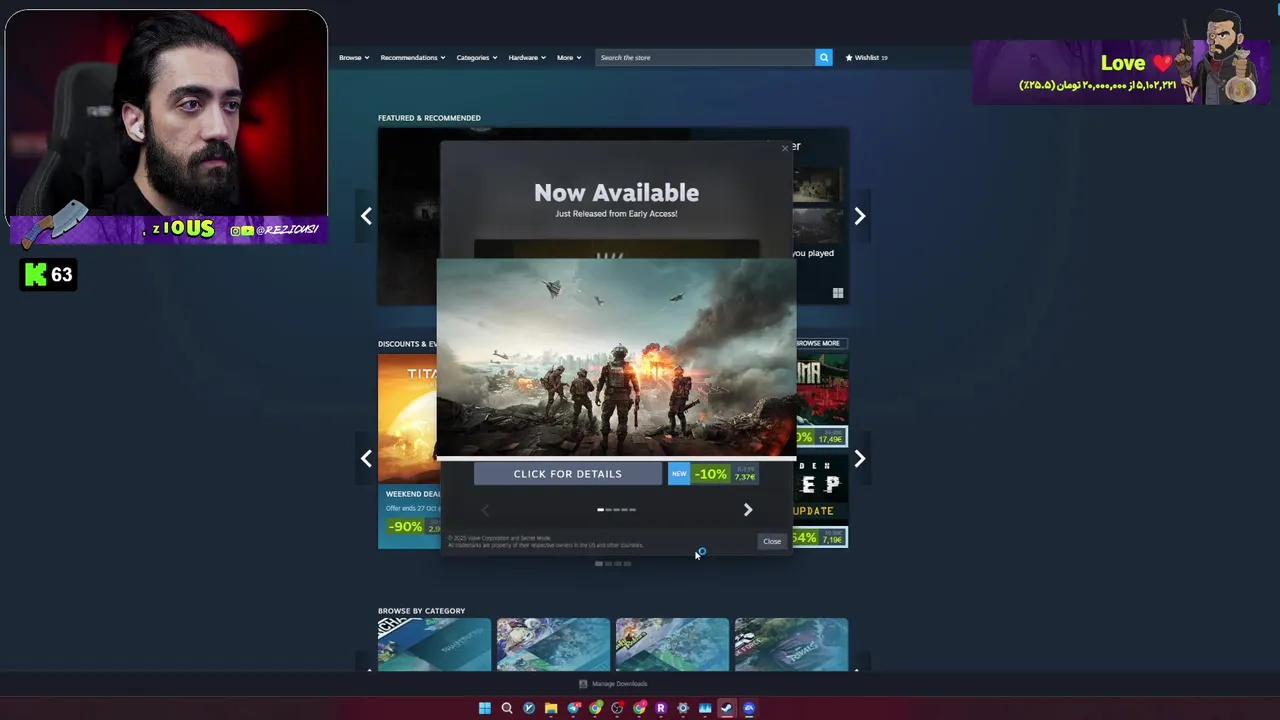Click the Windows platform icon on featured banner
Viewport: 1280px width, 720px height.
click(x=838, y=293)
